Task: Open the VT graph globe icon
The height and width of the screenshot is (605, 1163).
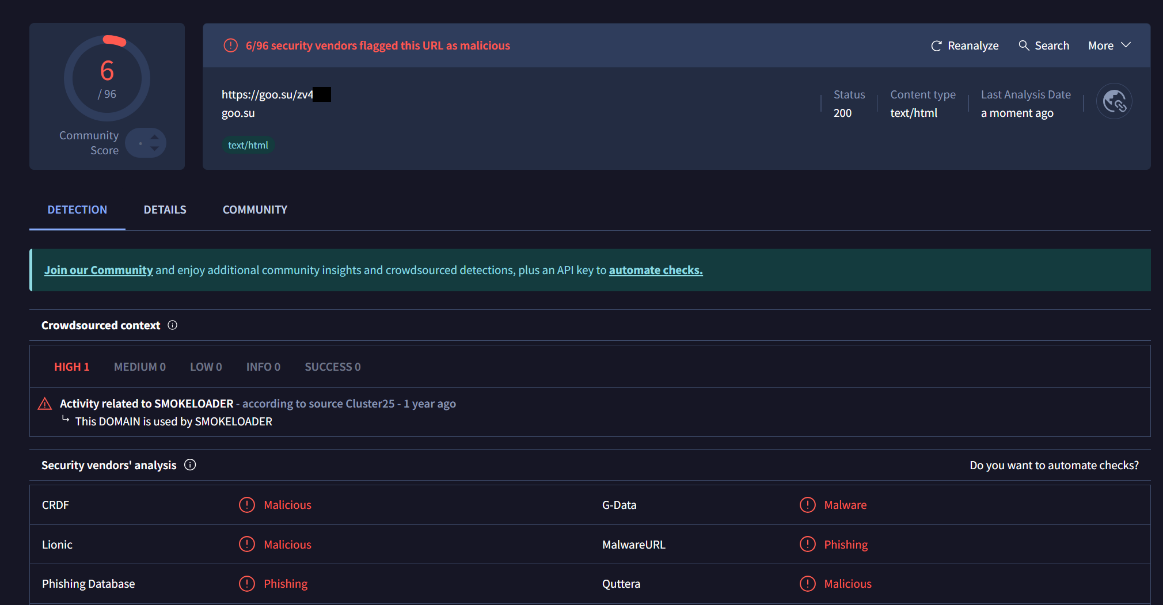Action: click(1114, 101)
